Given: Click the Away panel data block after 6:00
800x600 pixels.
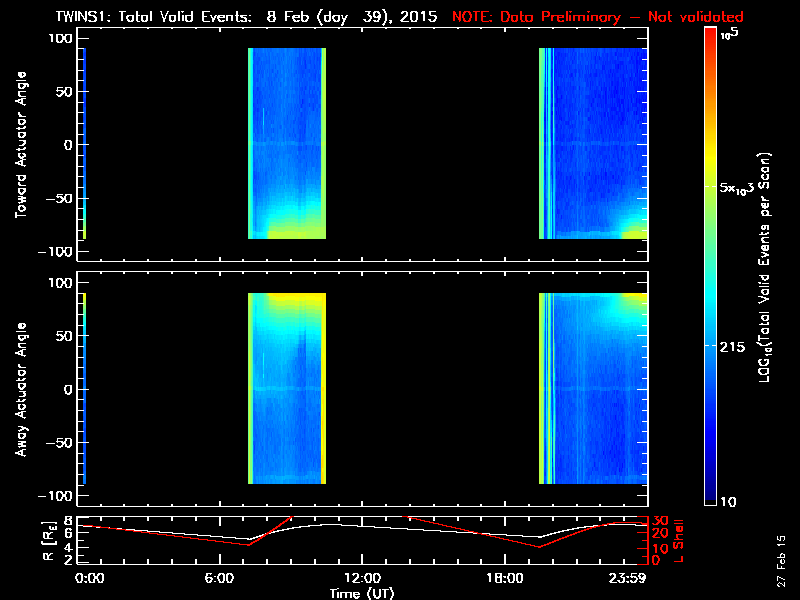Looking at the screenshot, I should point(287,388).
